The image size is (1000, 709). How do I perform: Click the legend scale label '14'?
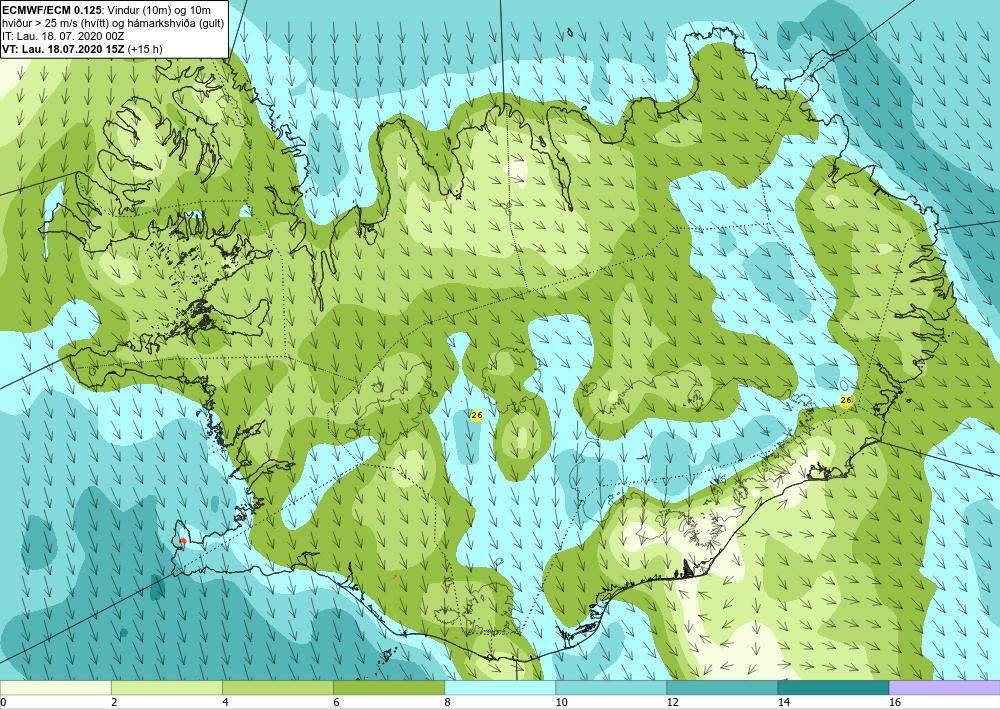point(783,702)
